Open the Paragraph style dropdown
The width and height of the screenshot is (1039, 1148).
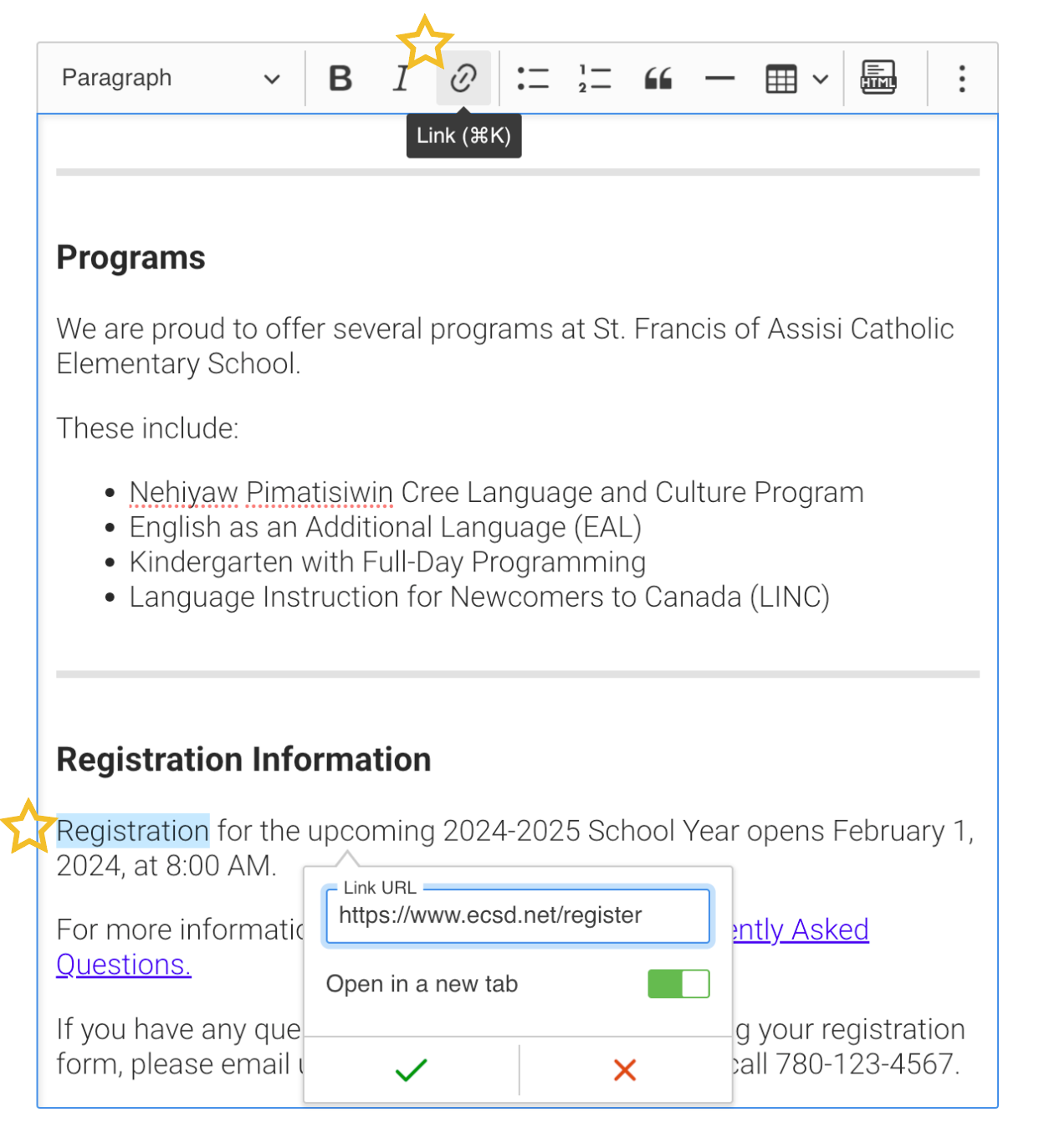pos(171,79)
